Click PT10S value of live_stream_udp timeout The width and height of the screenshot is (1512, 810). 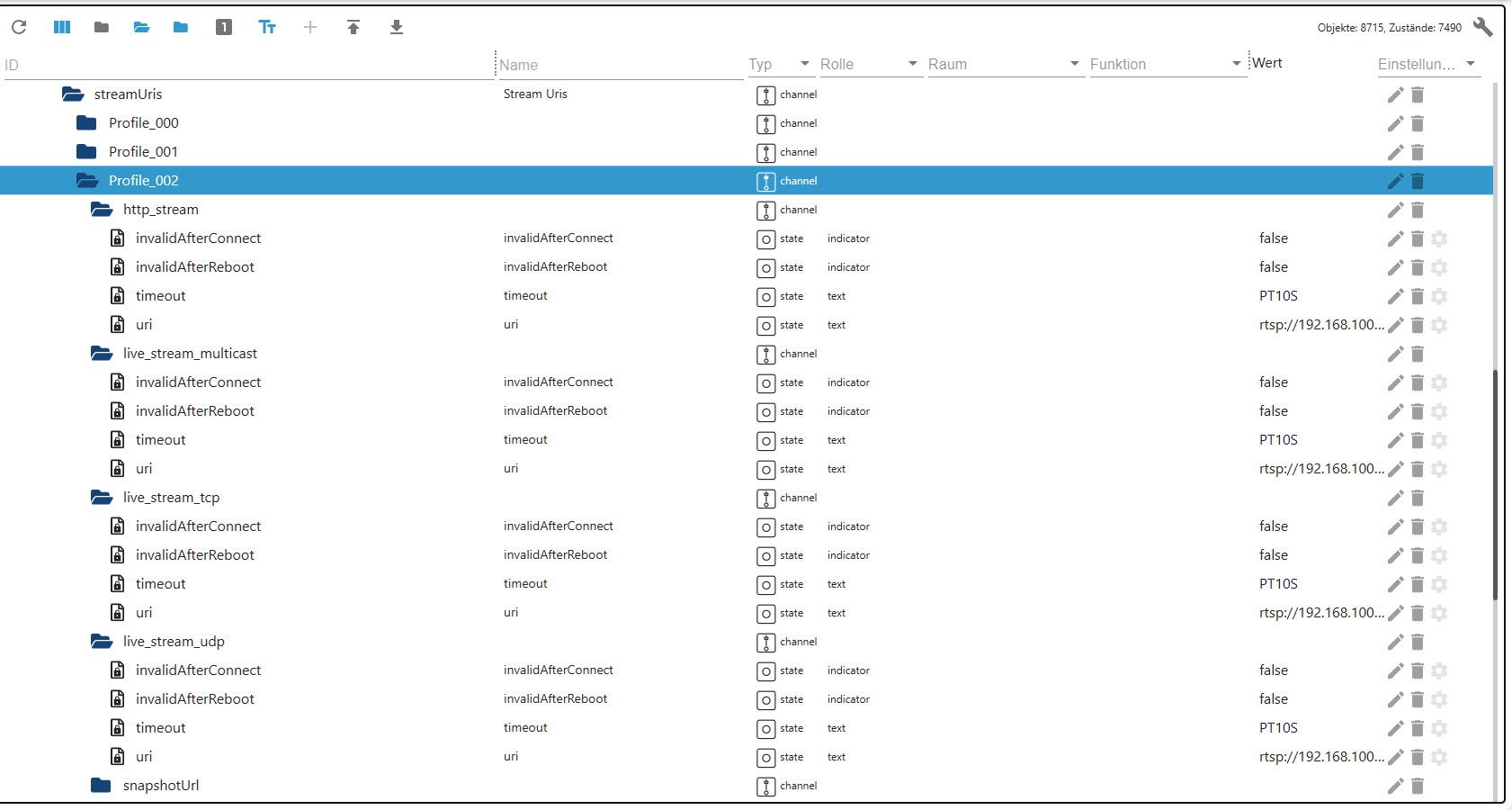(1278, 728)
